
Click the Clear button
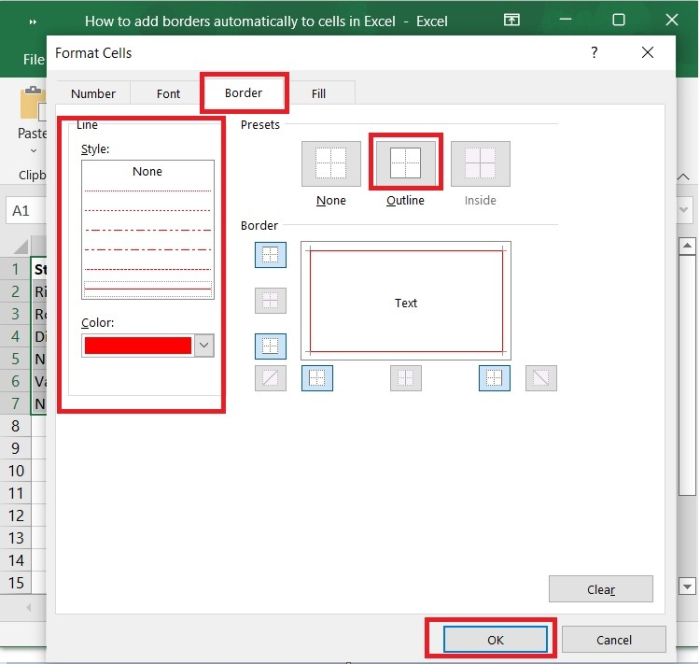pyautogui.click(x=600, y=589)
